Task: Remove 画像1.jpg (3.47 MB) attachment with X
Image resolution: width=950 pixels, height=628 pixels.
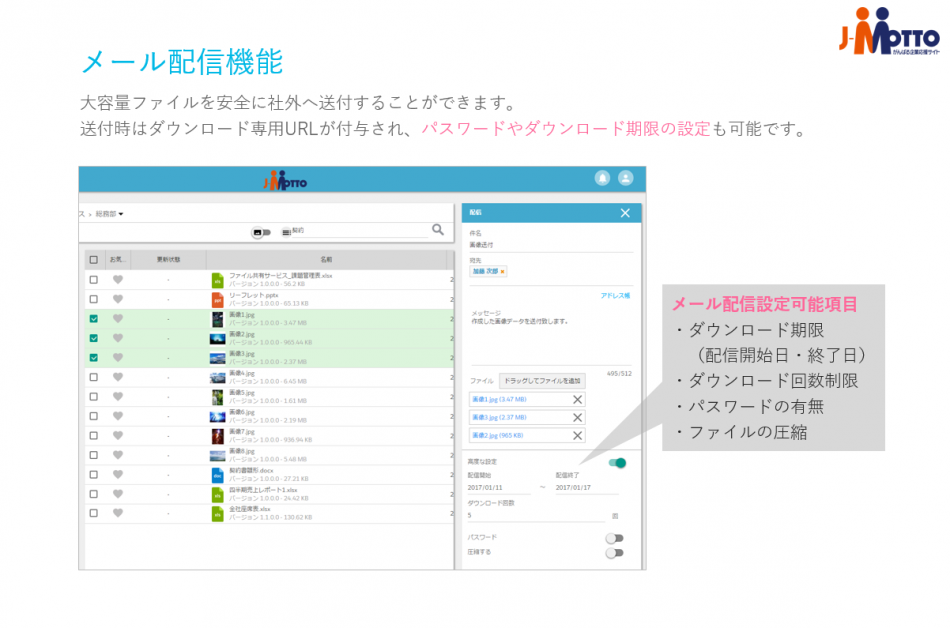Action: pos(577,400)
